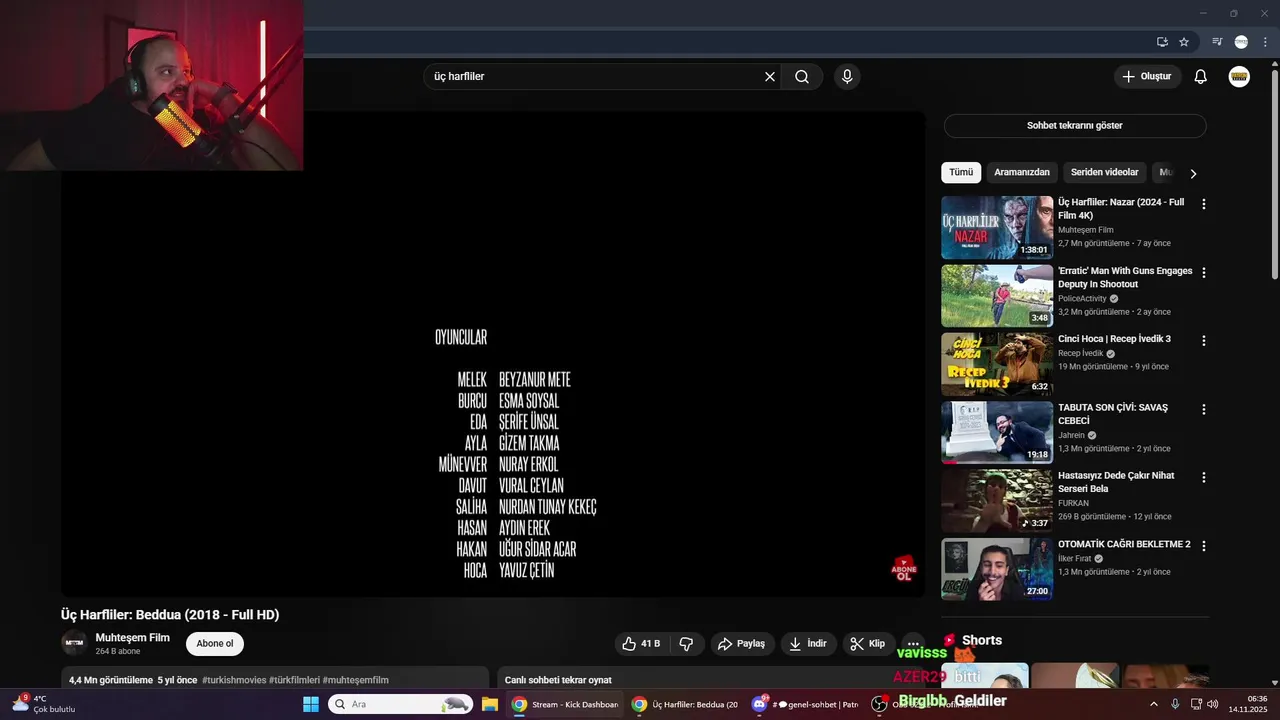Open File Explorer from taskbar
1280x720 pixels.
click(x=490, y=704)
